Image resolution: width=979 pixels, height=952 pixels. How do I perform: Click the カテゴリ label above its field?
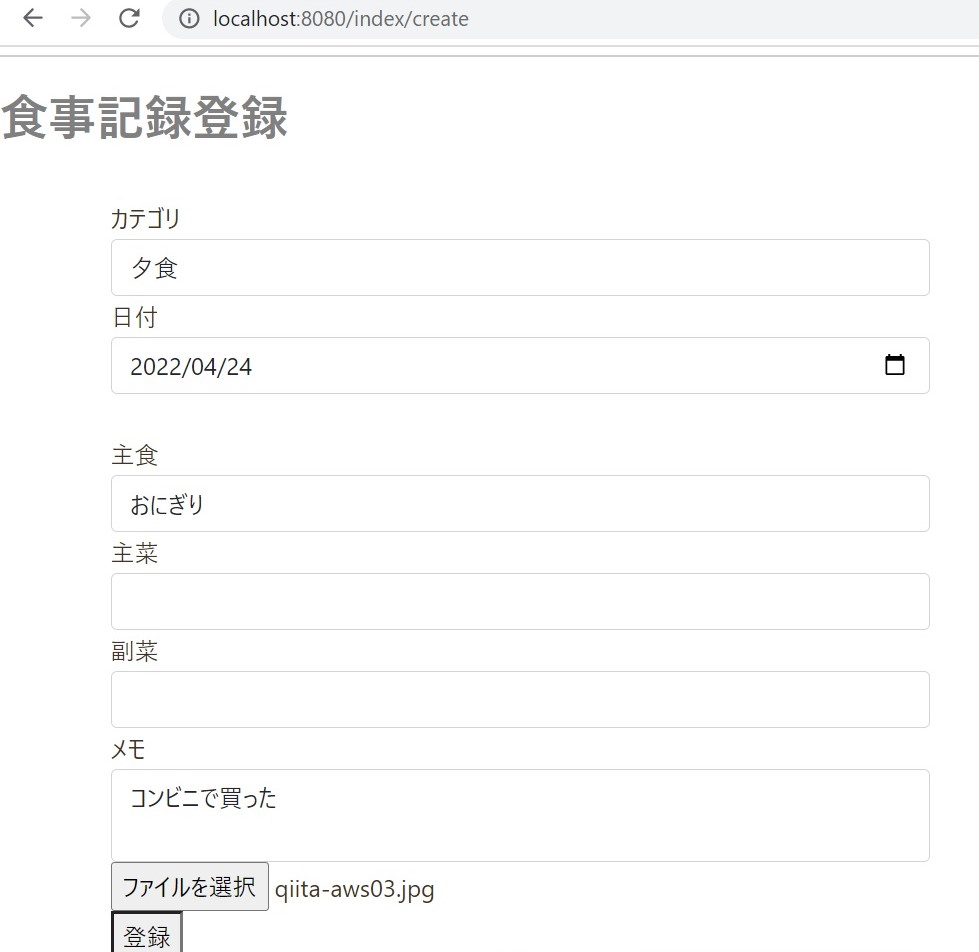point(145,218)
